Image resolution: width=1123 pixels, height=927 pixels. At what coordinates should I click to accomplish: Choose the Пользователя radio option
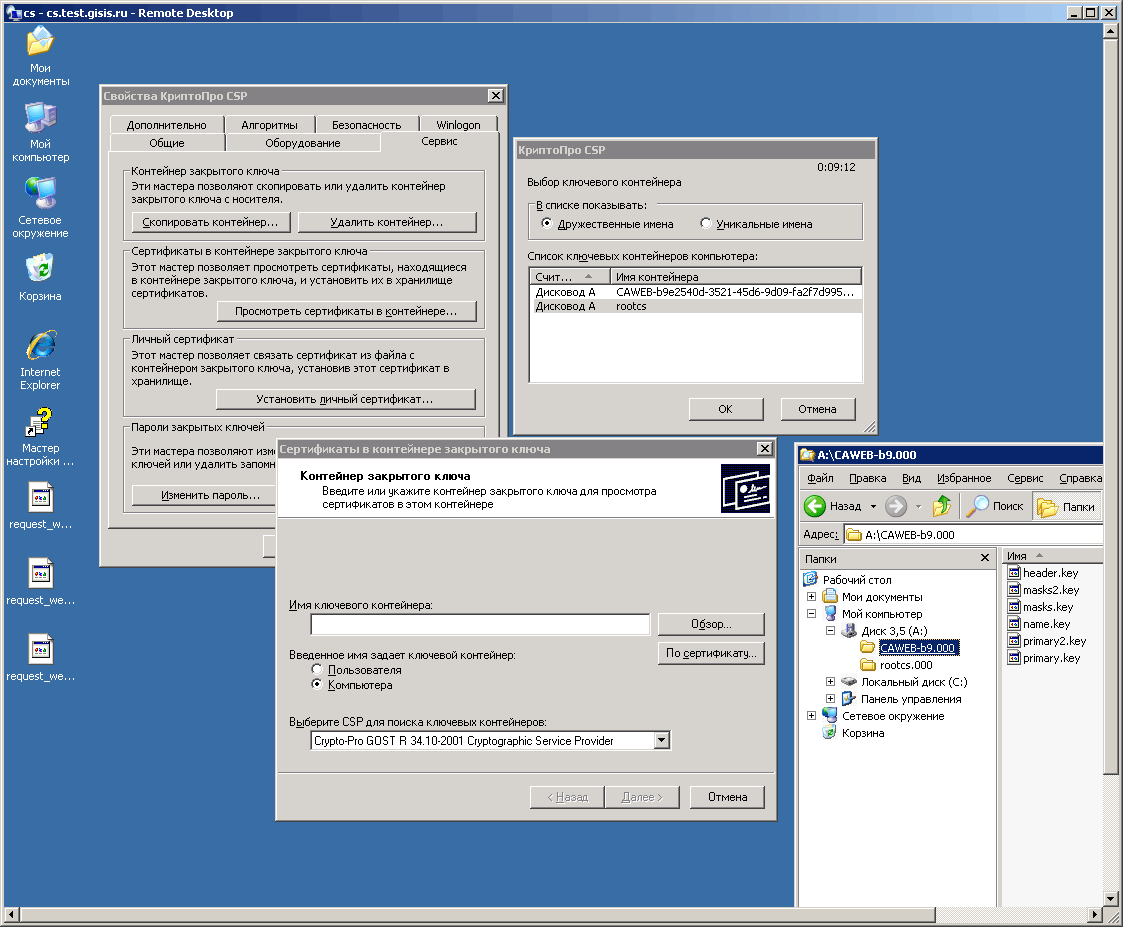click(x=317, y=669)
